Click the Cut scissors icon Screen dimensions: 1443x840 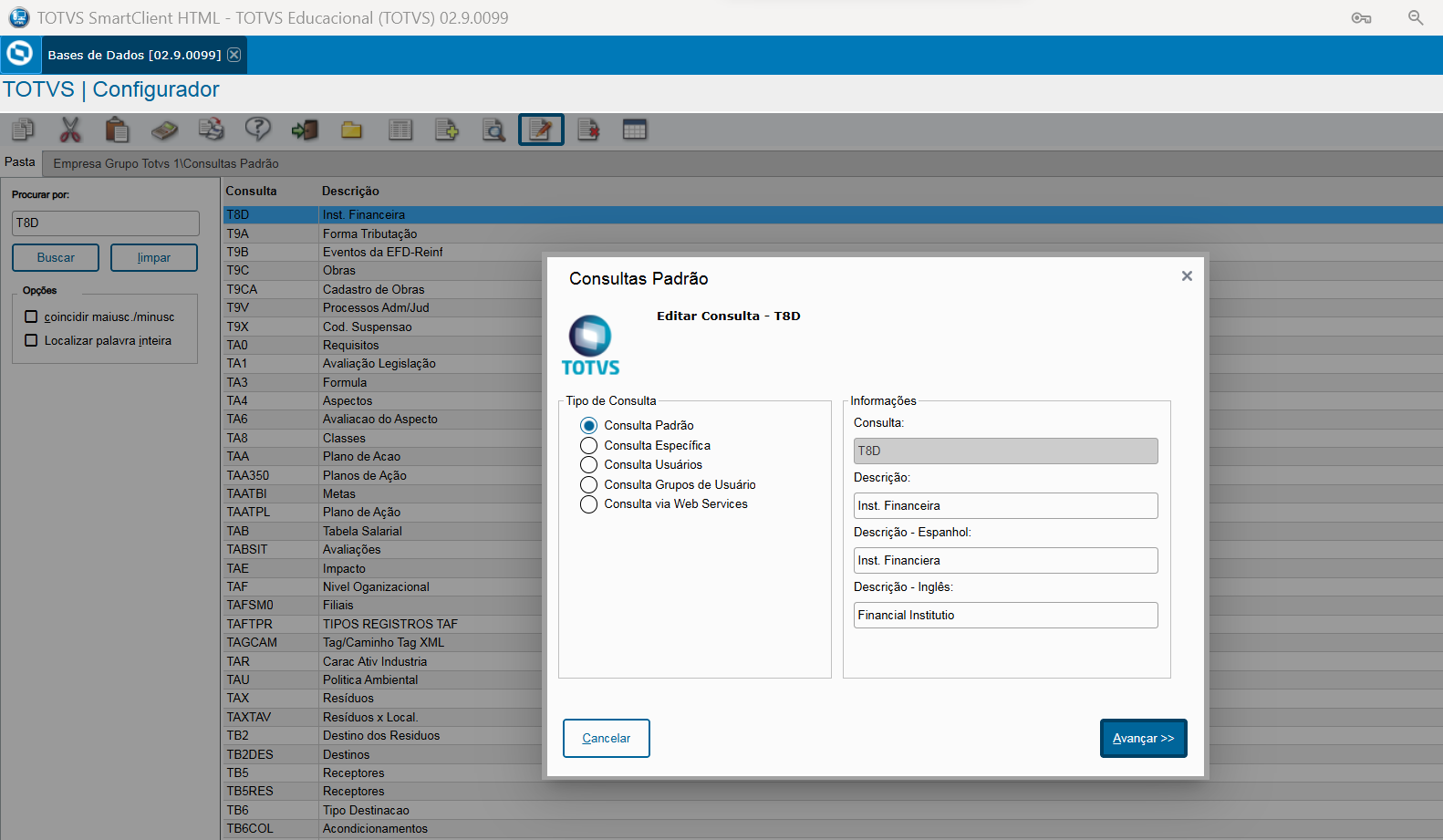[x=70, y=130]
